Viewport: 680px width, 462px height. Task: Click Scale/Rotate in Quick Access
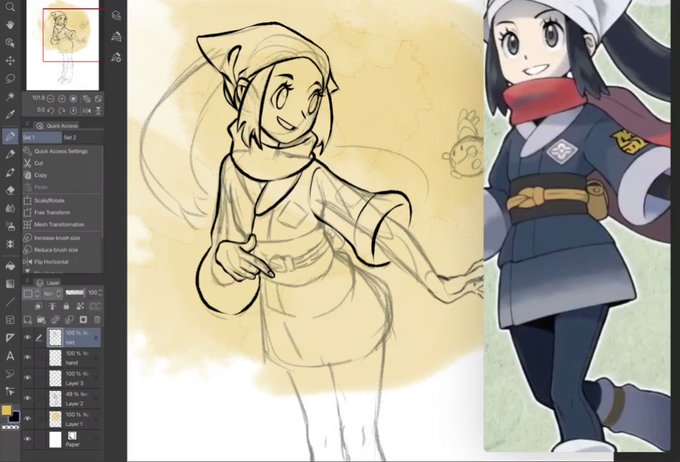[49, 200]
